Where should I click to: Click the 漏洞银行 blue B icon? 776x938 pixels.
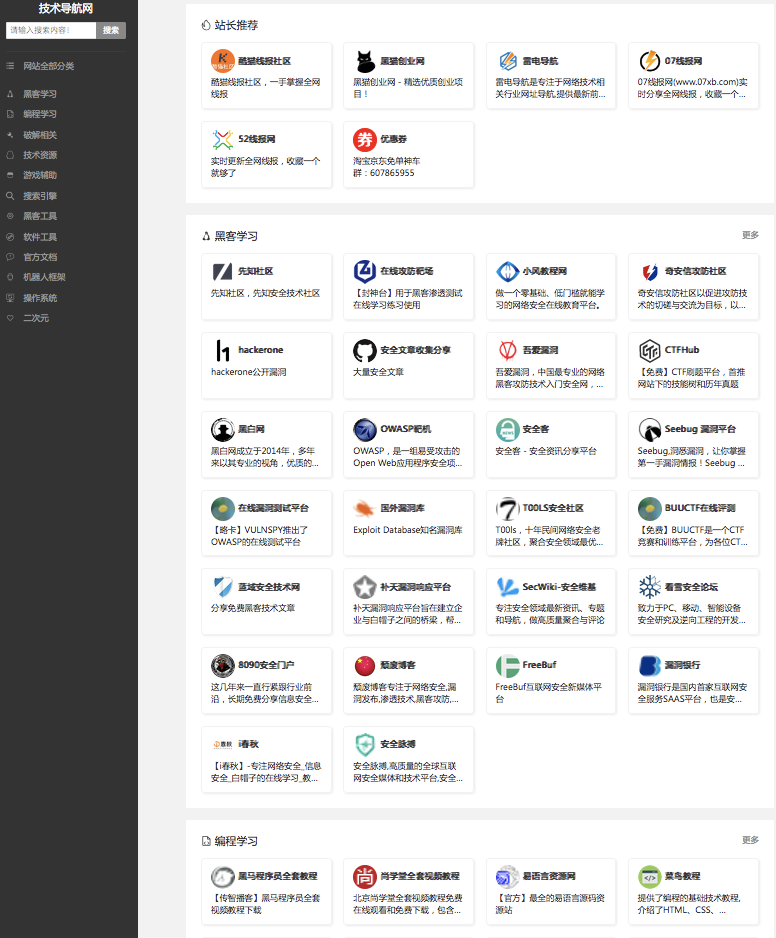coord(650,665)
